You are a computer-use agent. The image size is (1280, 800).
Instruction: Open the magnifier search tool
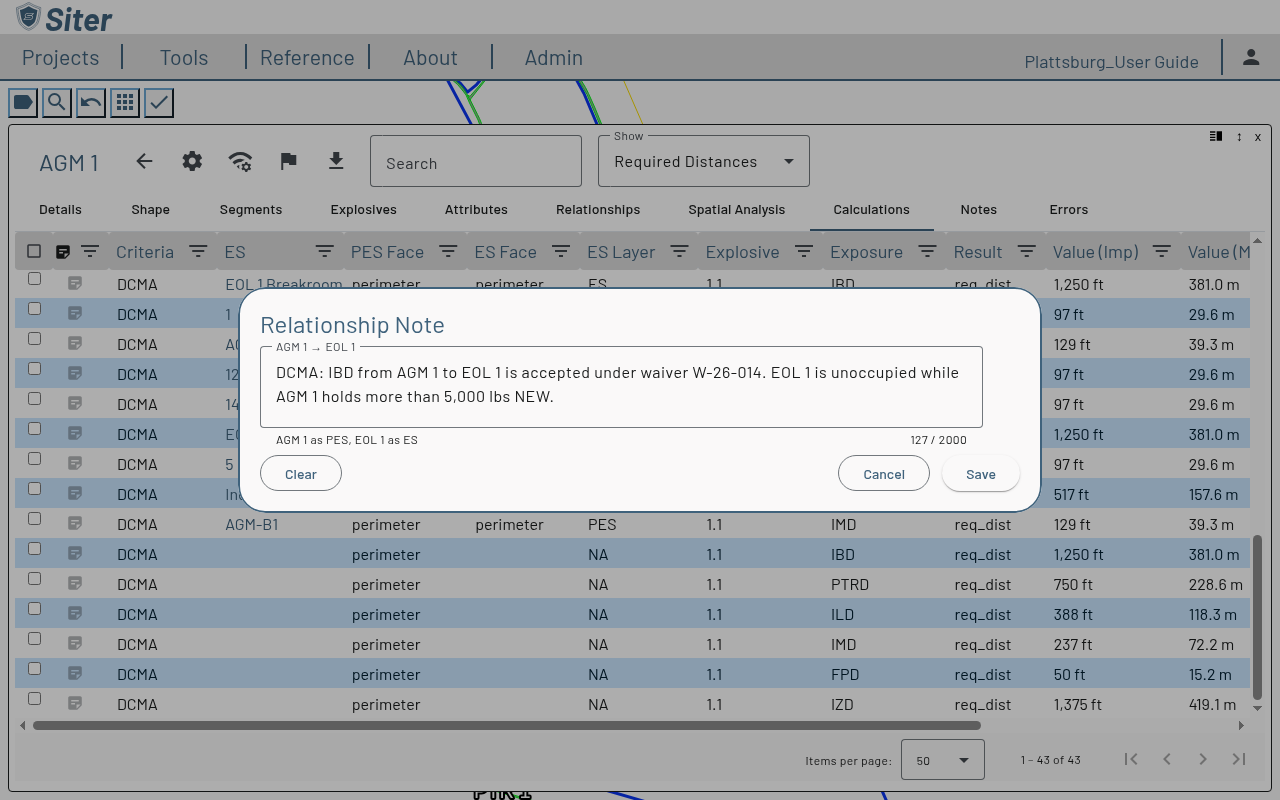(57, 102)
